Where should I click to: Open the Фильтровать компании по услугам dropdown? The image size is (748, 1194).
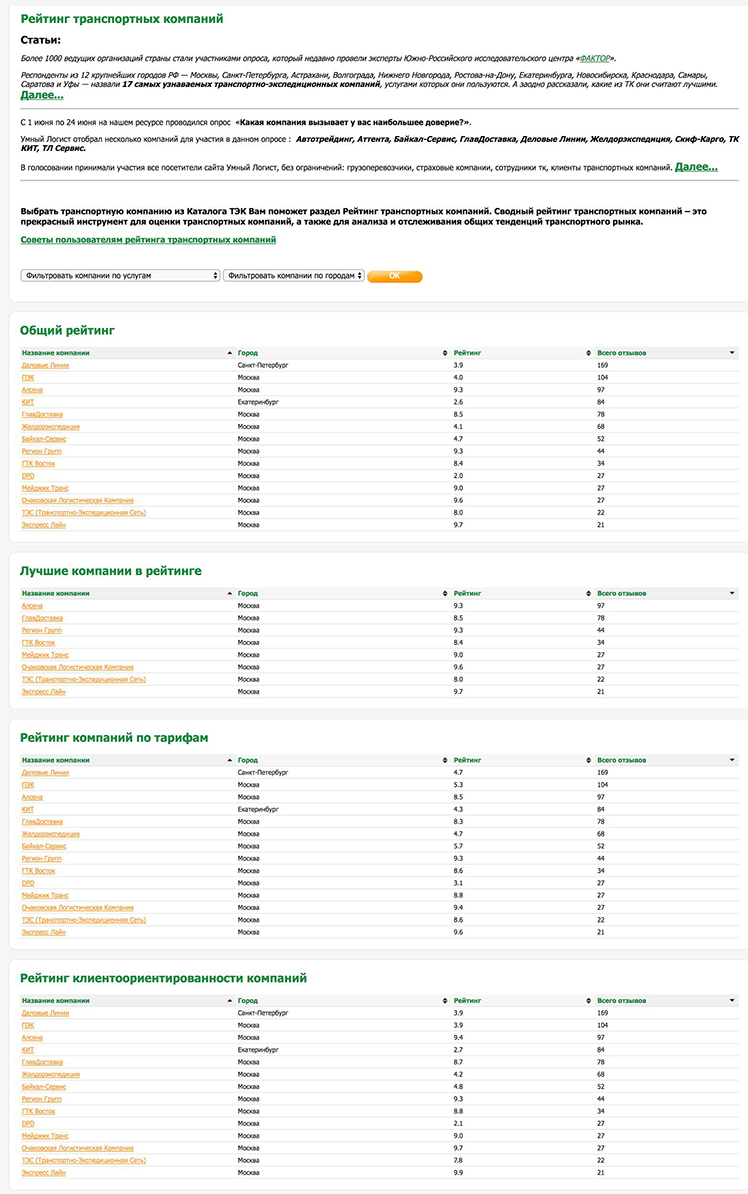click(120, 276)
